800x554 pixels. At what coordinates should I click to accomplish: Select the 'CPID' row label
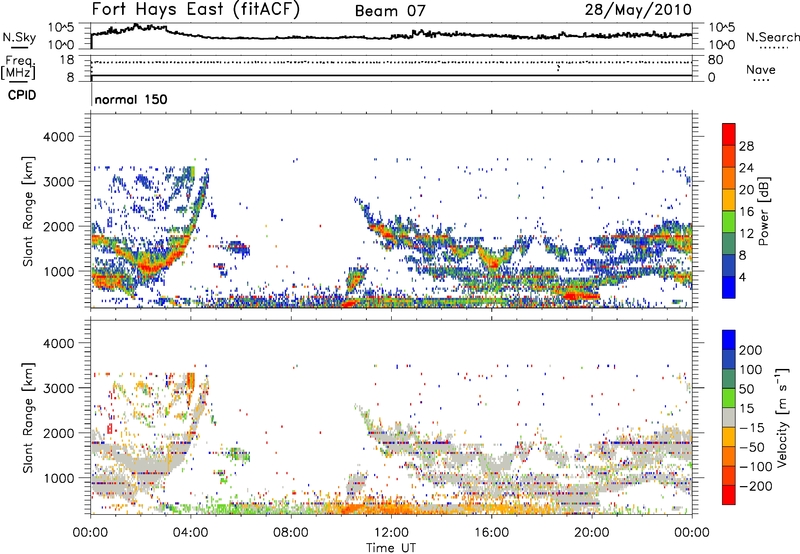[x=22, y=95]
